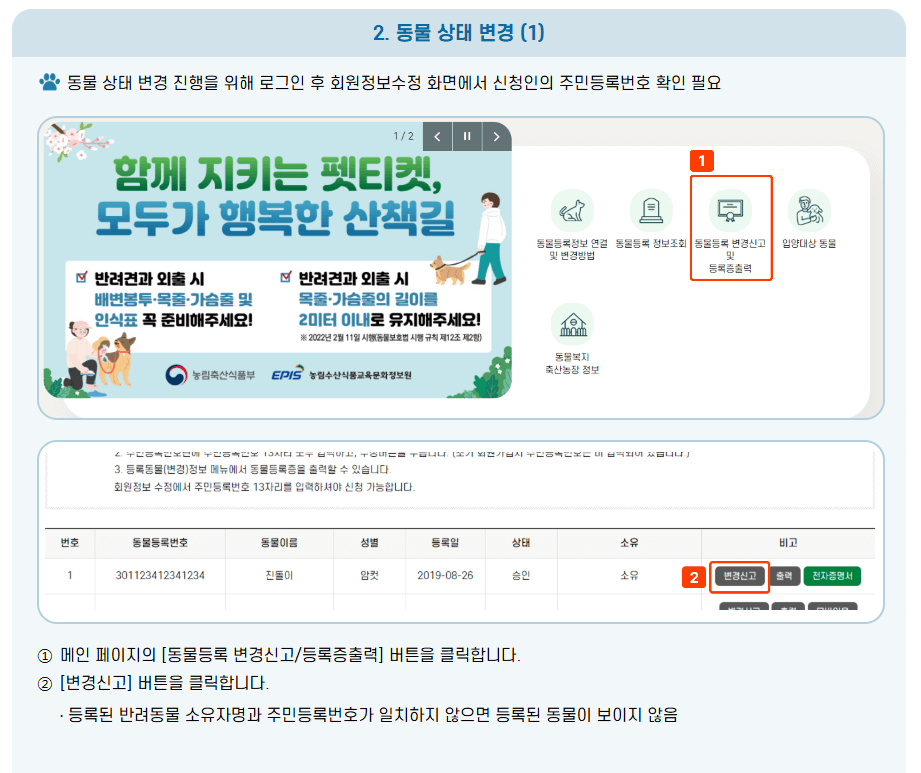Go to the next banner slide
921x773 pixels.
coord(497,136)
